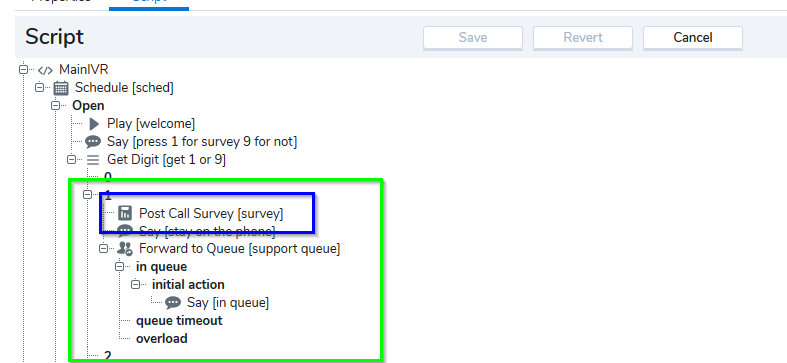
Task: Click the Revert button
Action: point(583,38)
